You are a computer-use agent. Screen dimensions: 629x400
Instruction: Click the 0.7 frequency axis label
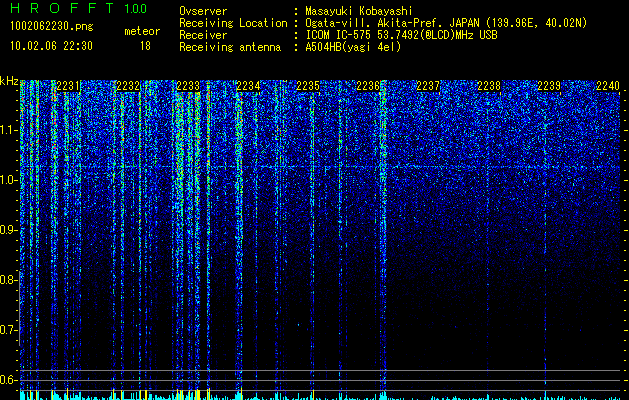(7, 330)
